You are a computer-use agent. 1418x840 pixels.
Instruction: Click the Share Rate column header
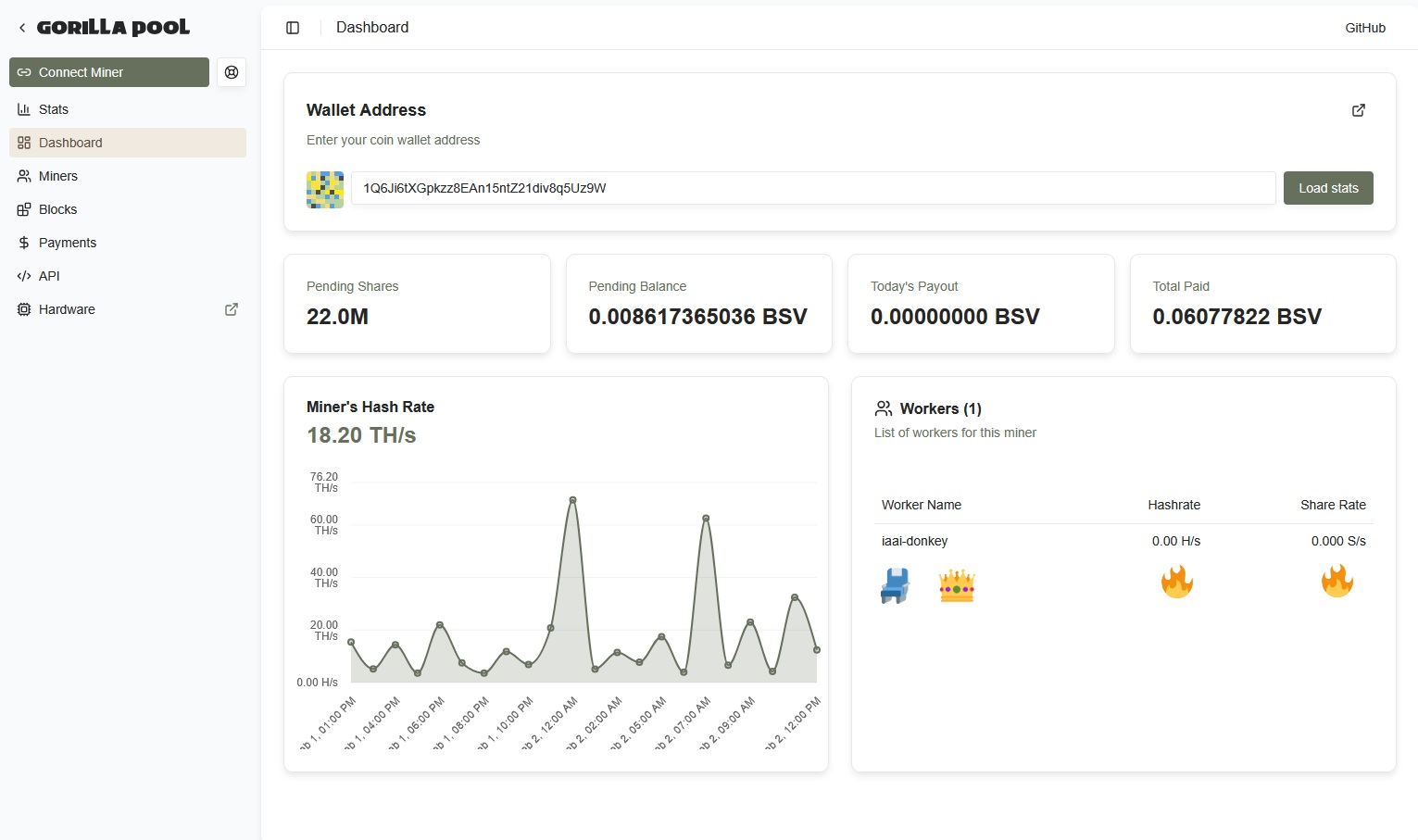1333,505
